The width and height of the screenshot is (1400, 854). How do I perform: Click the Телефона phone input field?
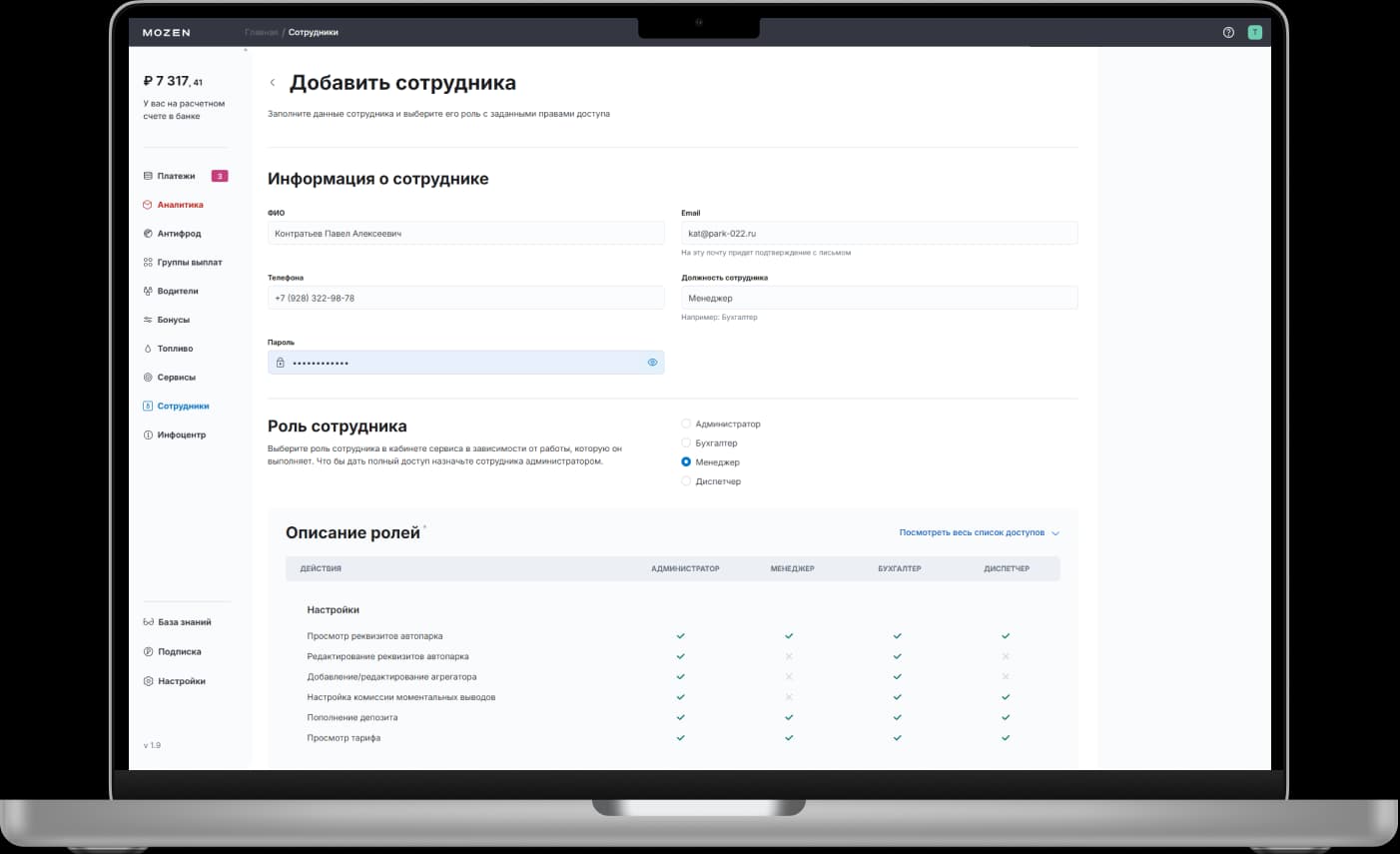[466, 298]
